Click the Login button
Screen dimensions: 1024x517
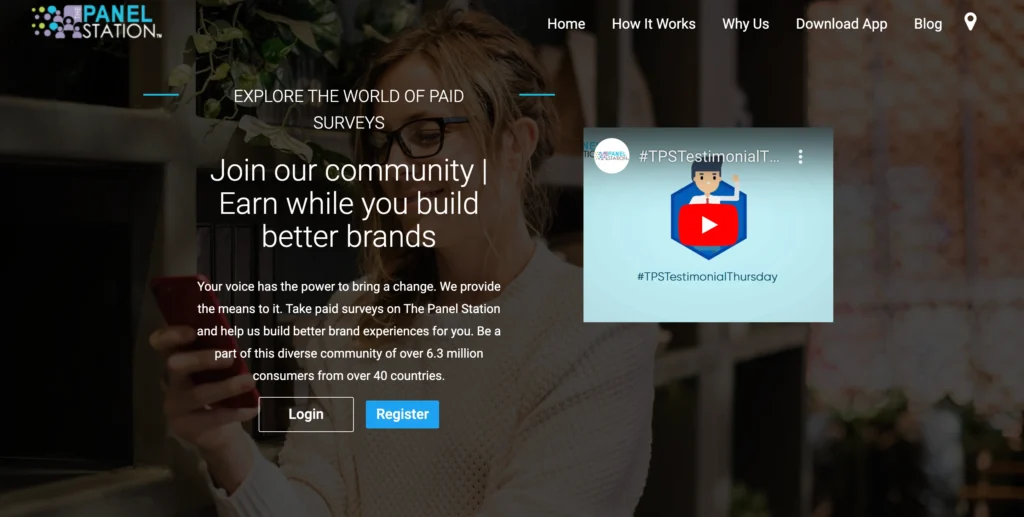[x=306, y=415]
